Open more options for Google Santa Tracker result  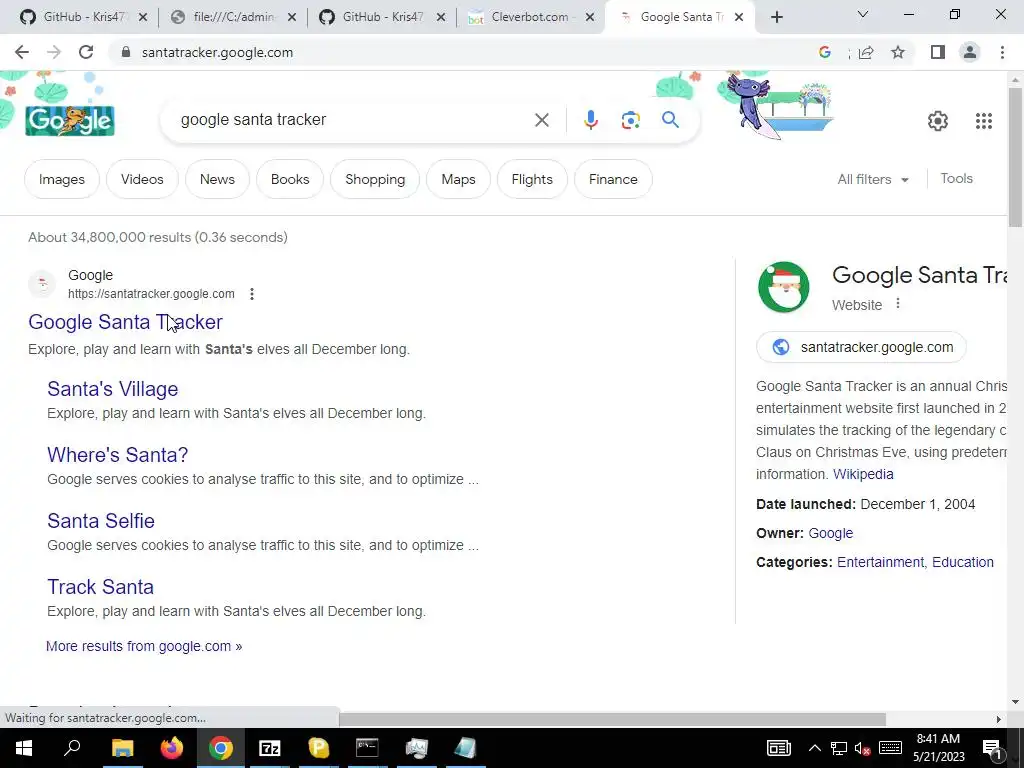pyautogui.click(x=252, y=294)
